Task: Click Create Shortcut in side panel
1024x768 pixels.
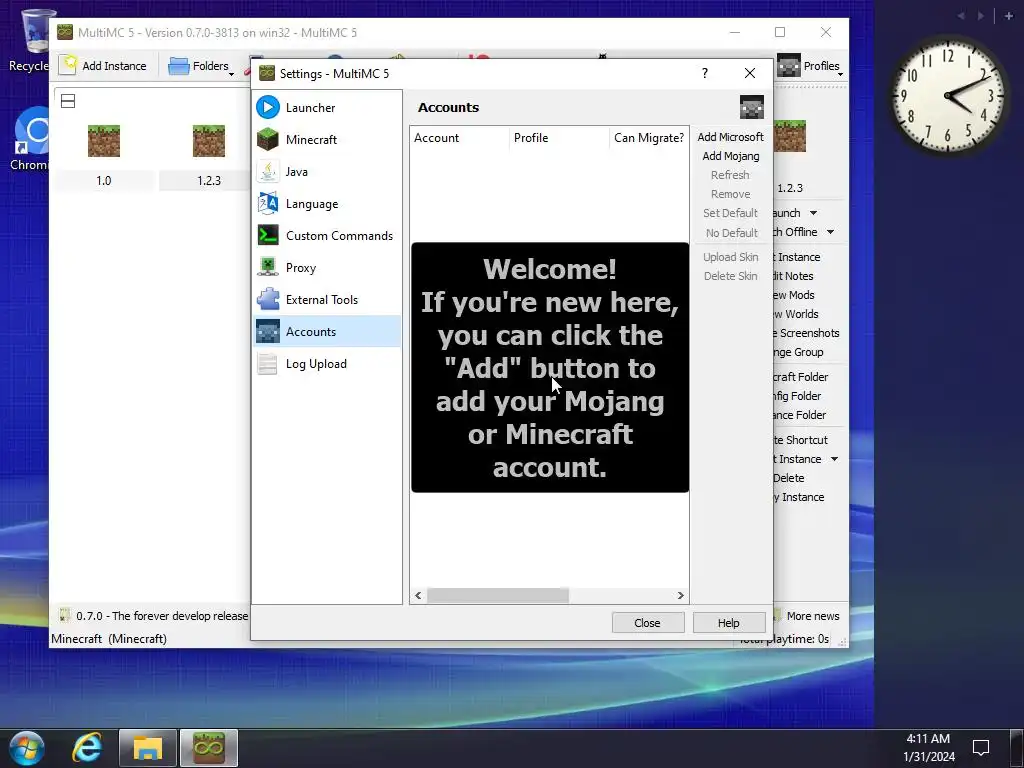Action: point(800,440)
